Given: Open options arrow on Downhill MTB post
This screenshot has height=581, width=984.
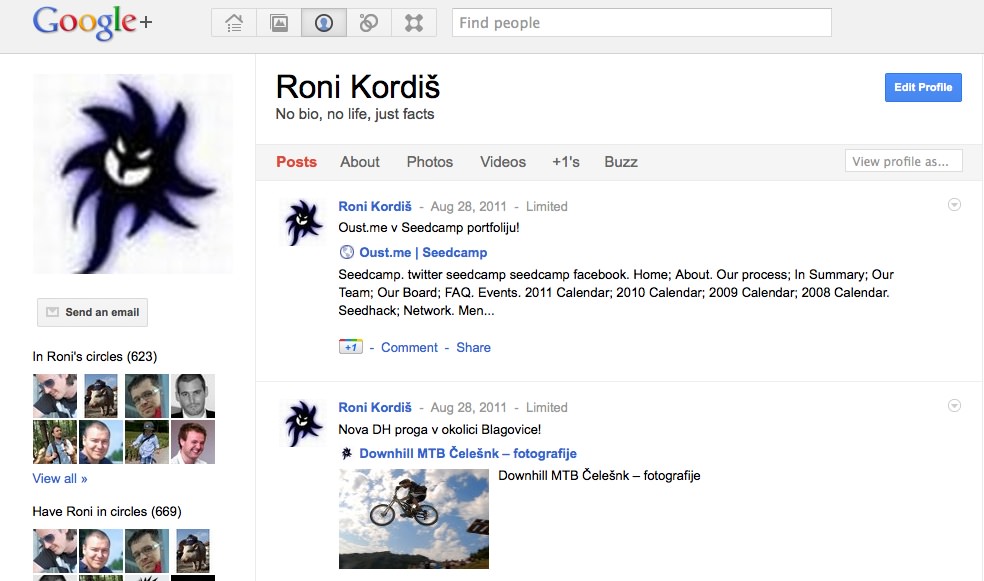Looking at the screenshot, I should click(x=954, y=406).
